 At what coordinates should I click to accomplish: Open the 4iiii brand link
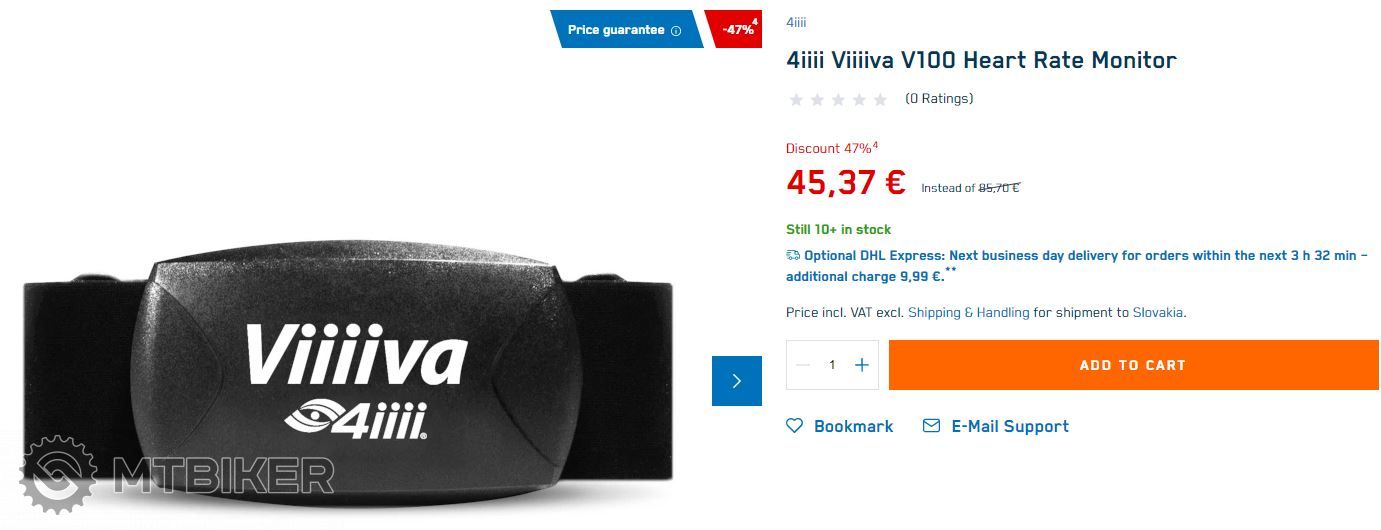pos(796,22)
